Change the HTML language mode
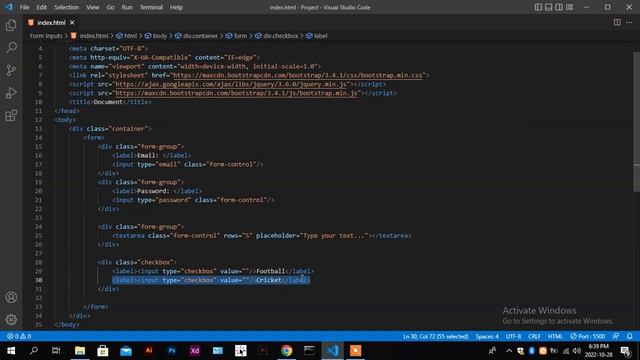 pyautogui.click(x=555, y=336)
